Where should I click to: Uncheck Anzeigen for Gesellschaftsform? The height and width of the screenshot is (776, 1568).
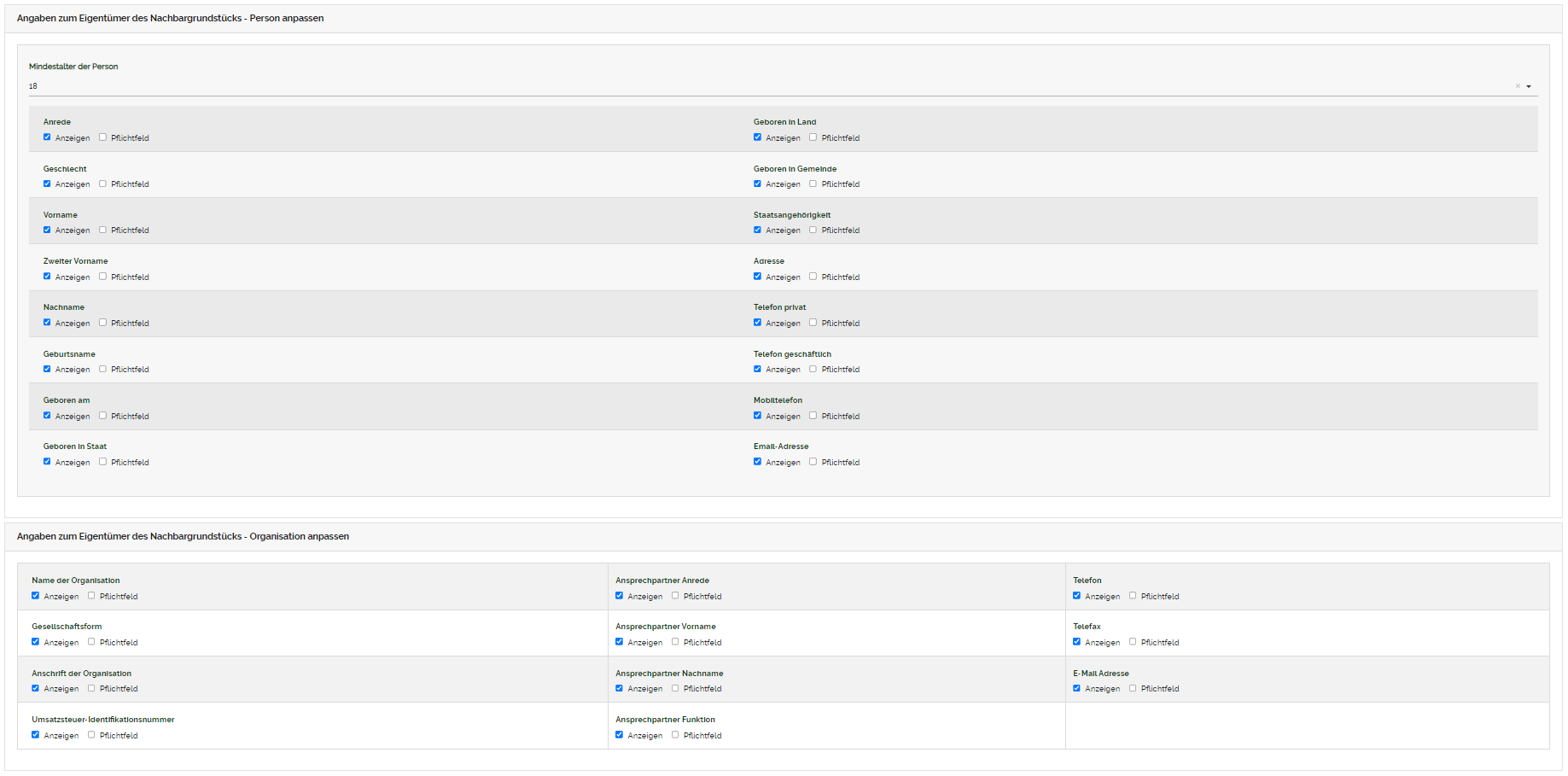[x=35, y=642]
